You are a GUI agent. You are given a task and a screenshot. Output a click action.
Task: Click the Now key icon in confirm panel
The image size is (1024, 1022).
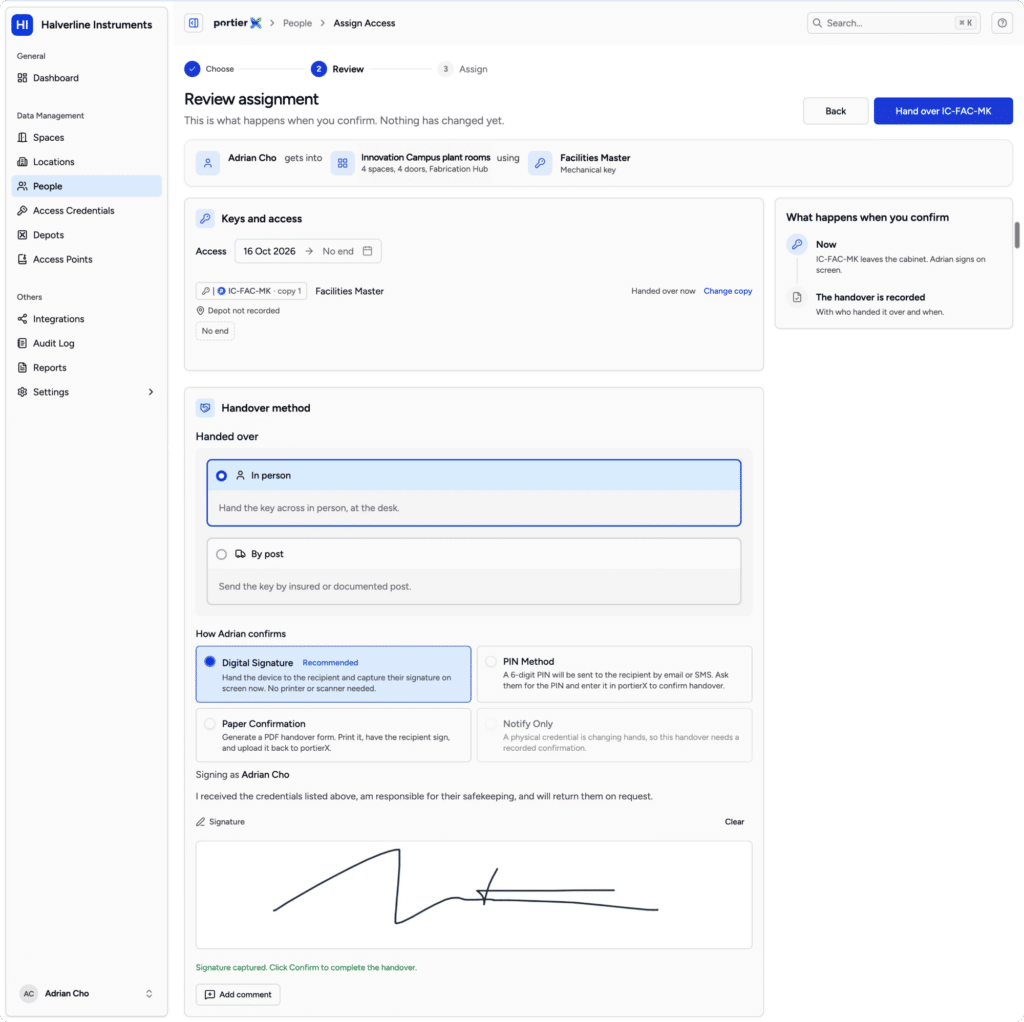tap(797, 244)
